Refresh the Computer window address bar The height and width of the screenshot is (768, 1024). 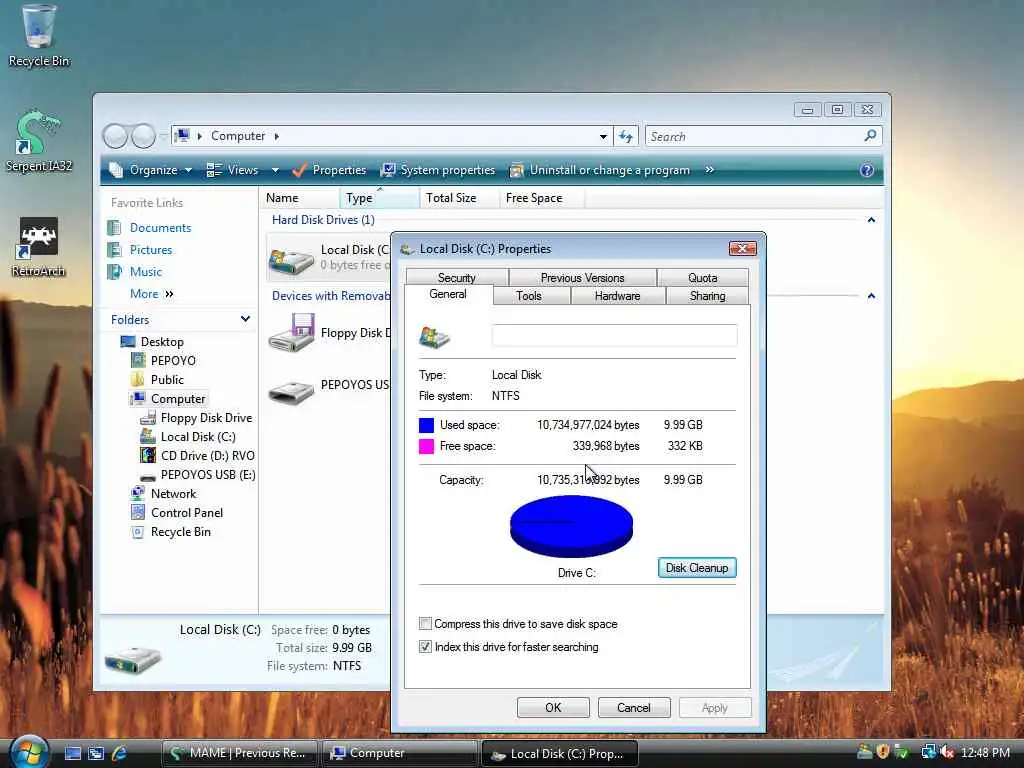click(x=626, y=136)
